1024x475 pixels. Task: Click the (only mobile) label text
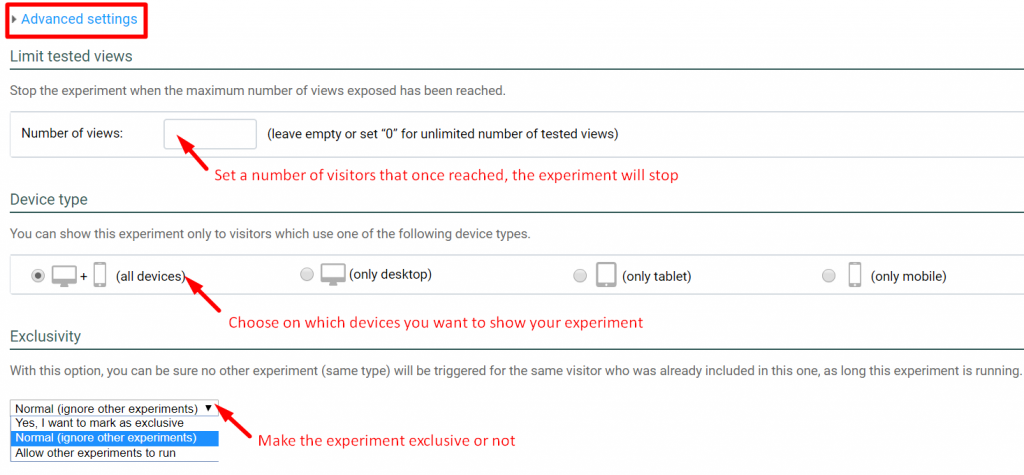pyautogui.click(x=908, y=276)
